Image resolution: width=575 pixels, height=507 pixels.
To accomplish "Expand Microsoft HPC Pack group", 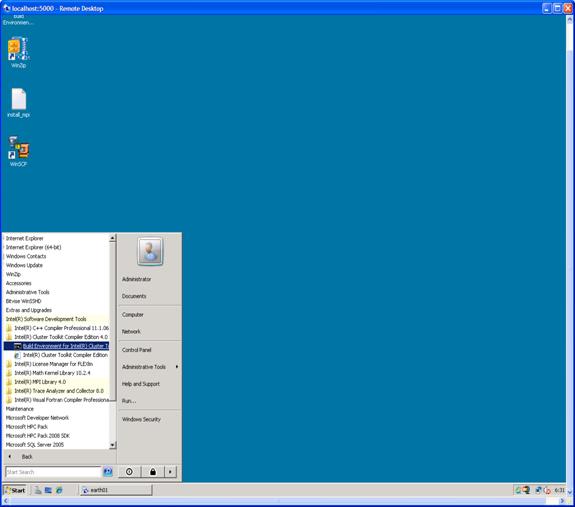I will click(27, 427).
